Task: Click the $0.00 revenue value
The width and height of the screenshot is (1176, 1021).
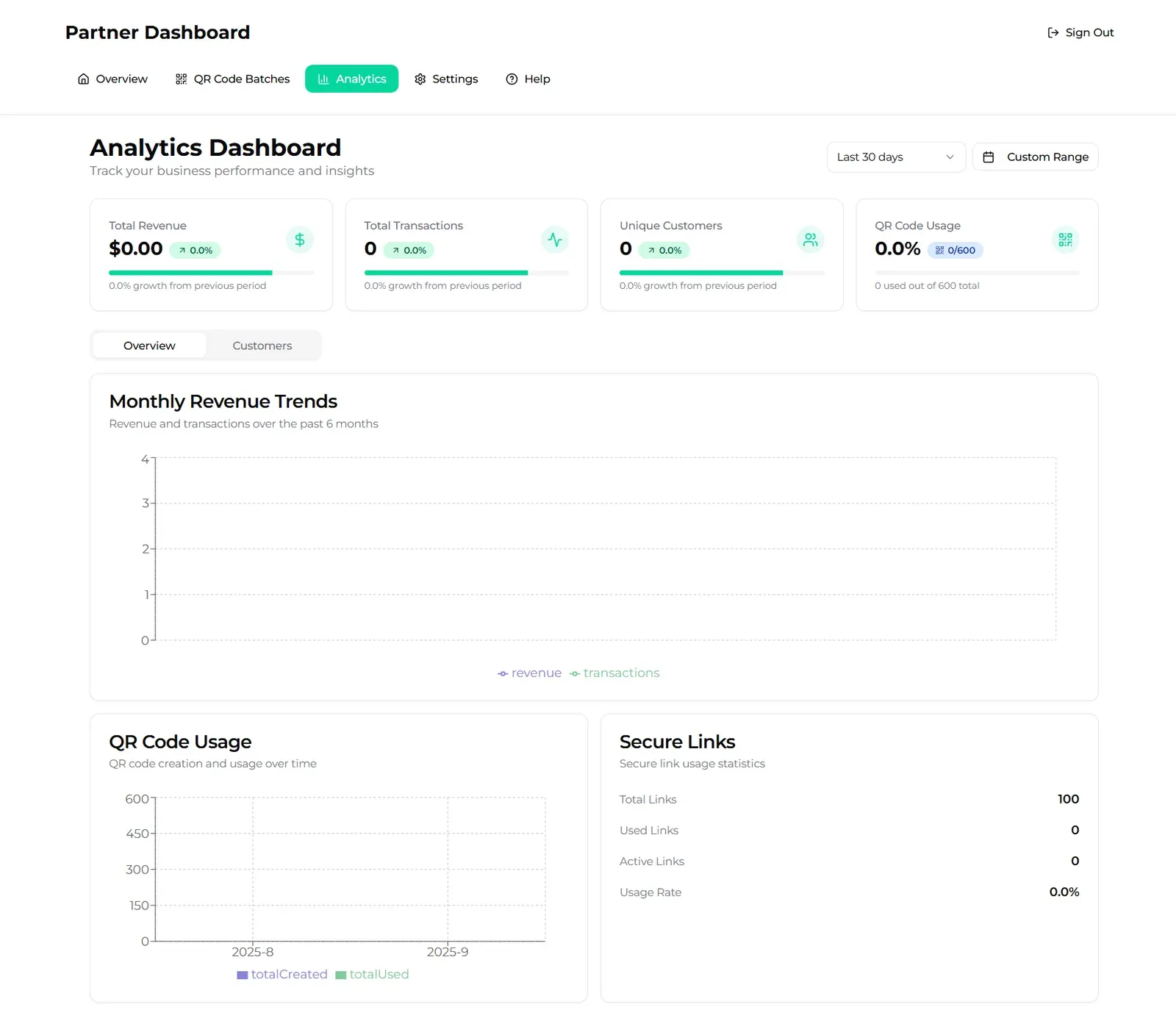Action: point(136,248)
